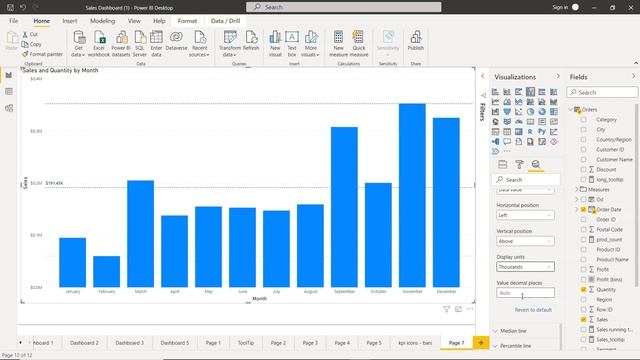640x360 pixels.
Task: Switch to the View ribbon tab
Action: (134, 21)
